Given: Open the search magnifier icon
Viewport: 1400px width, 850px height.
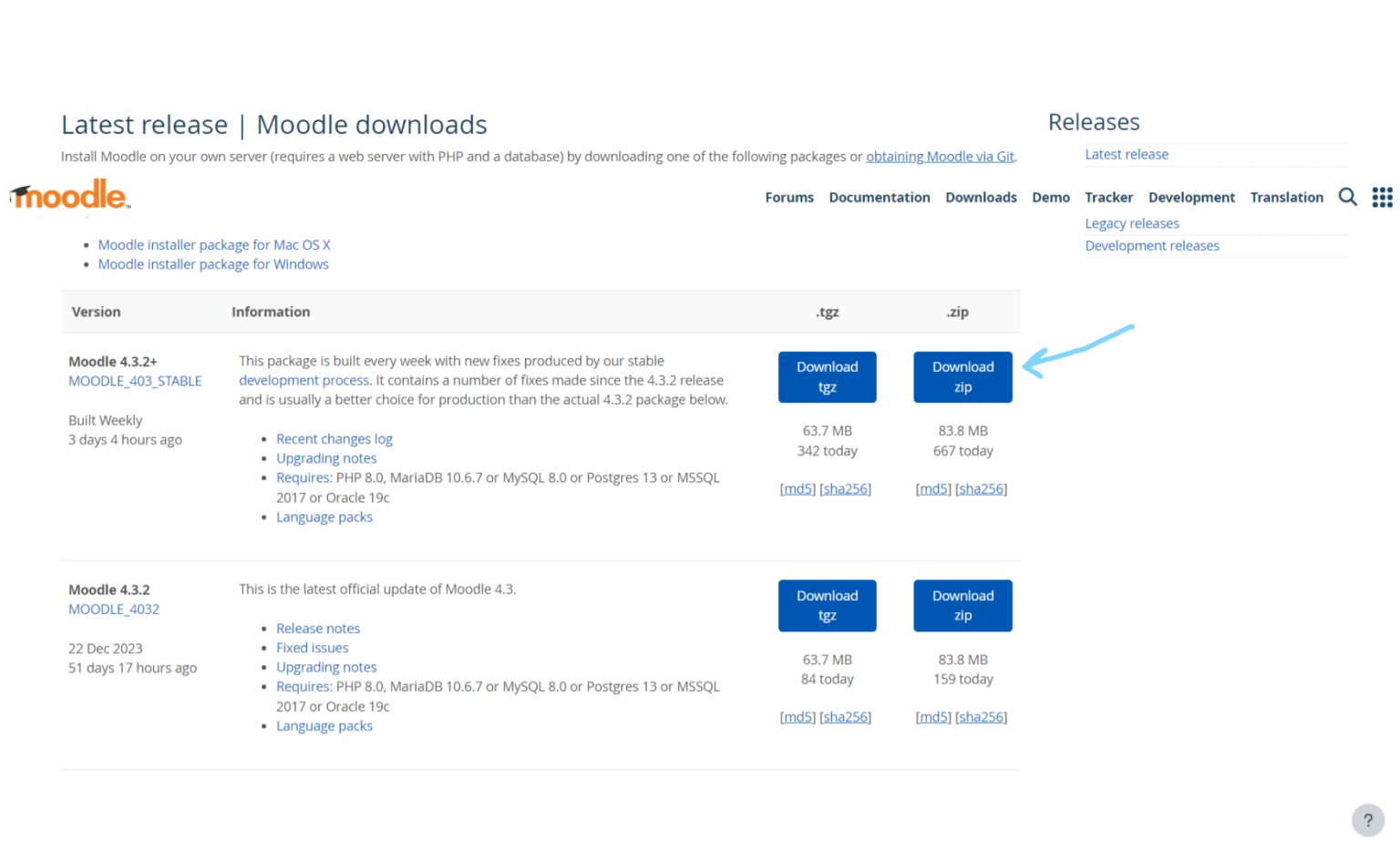Looking at the screenshot, I should click(1347, 197).
